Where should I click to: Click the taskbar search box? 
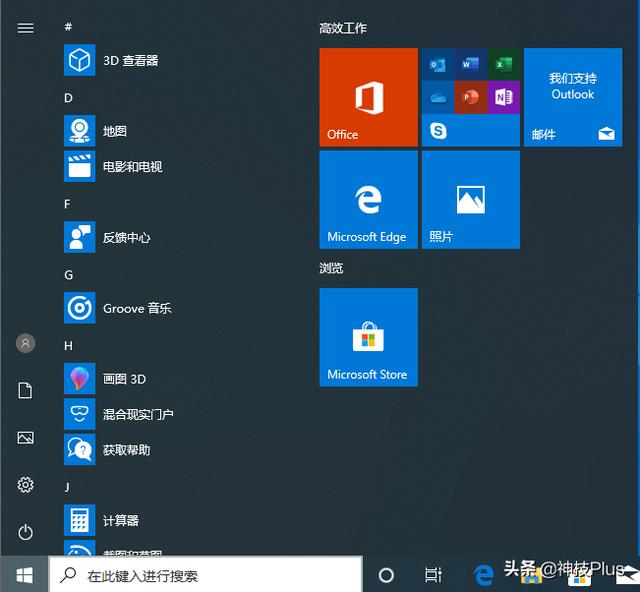pos(206,575)
